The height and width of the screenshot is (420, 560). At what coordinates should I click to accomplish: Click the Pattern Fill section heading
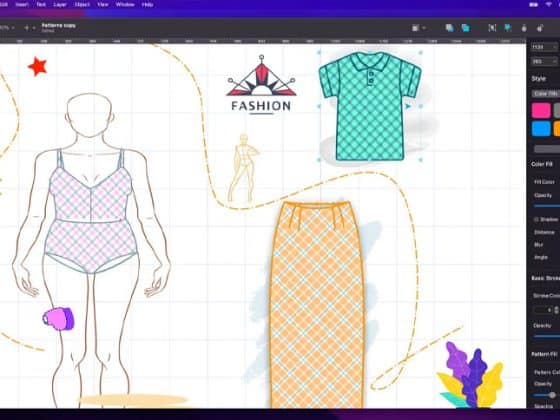pos(544,354)
